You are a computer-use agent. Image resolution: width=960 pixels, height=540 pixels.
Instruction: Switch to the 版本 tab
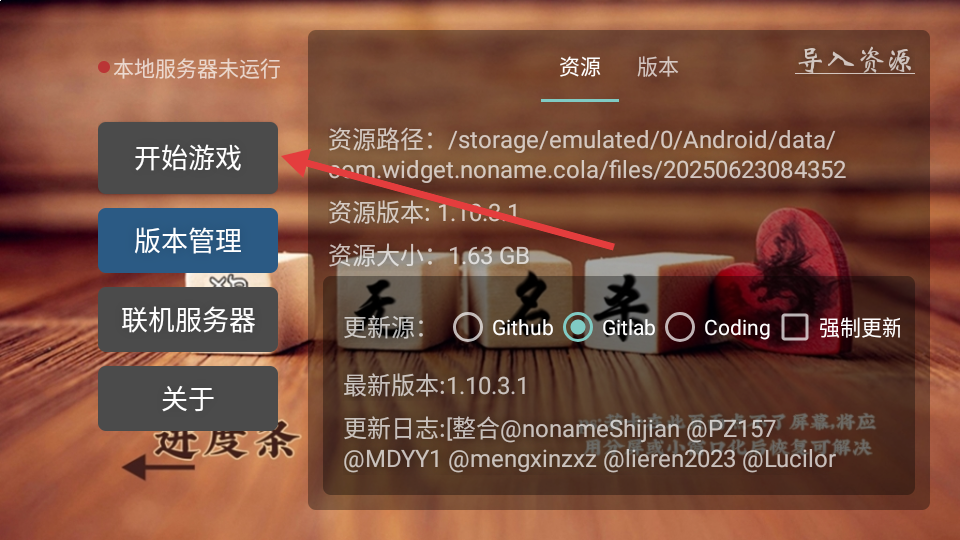658,67
